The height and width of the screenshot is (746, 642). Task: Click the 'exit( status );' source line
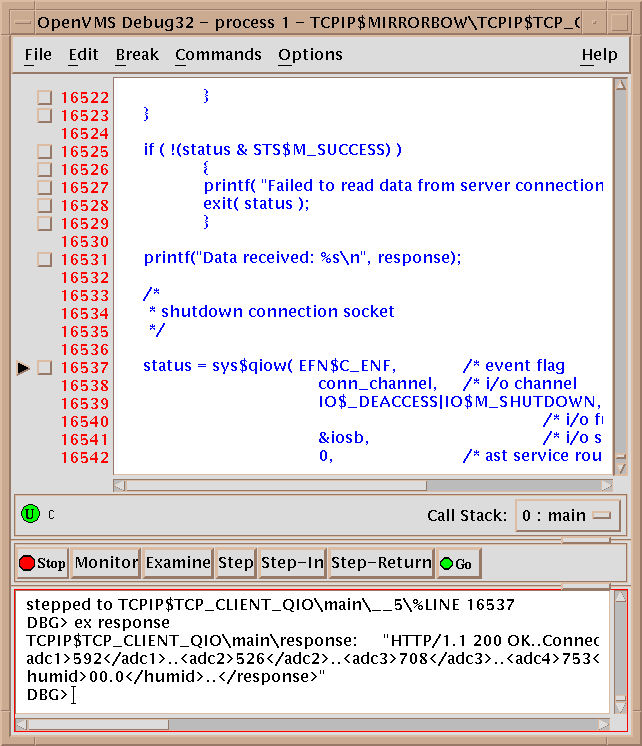256,204
